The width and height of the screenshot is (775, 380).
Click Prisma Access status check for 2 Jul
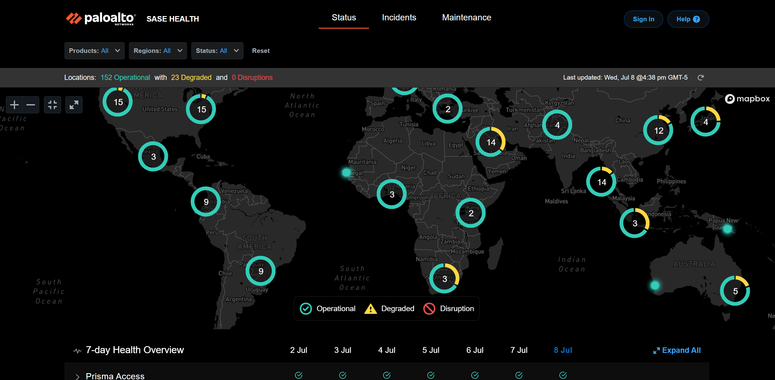pyautogui.click(x=299, y=376)
